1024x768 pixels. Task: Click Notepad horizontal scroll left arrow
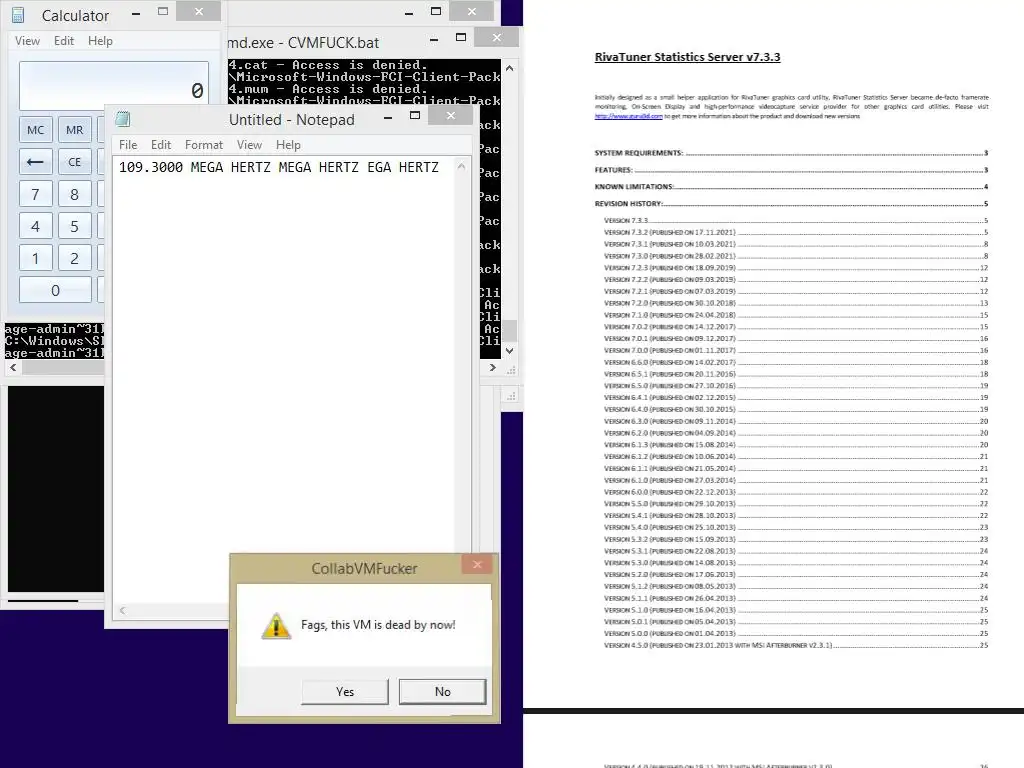(x=122, y=611)
